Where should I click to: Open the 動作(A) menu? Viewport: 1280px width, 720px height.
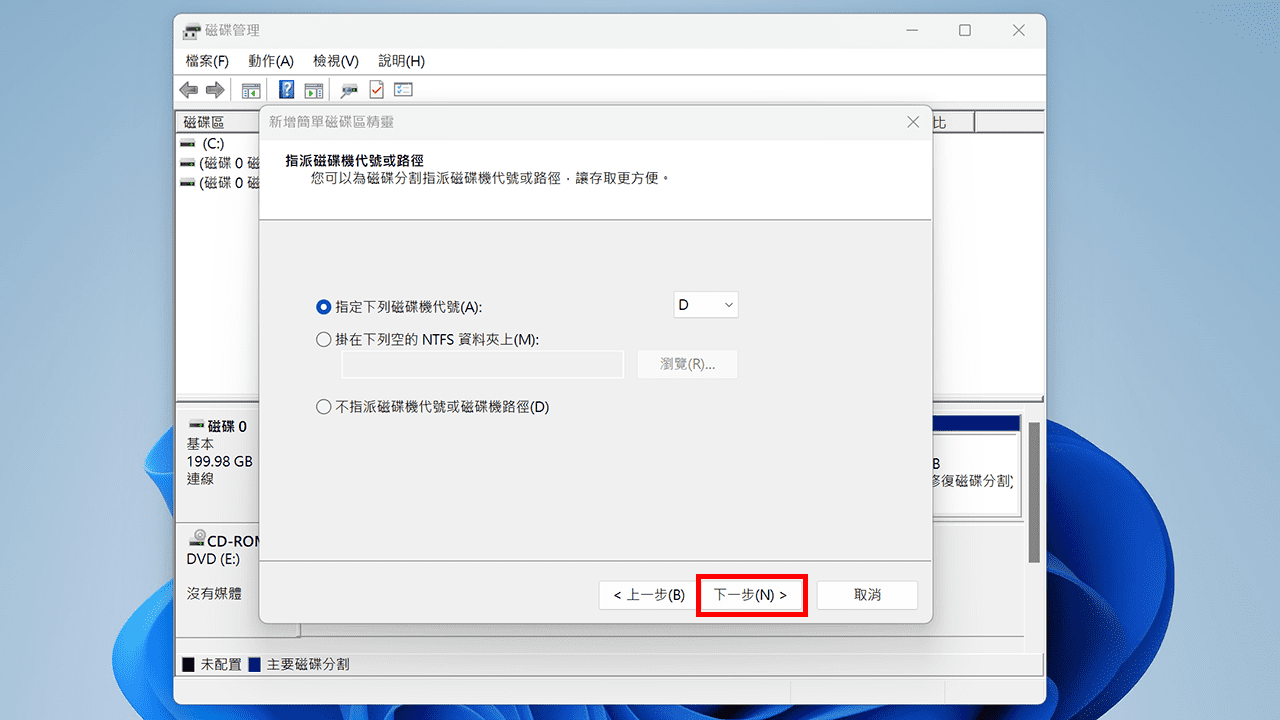pos(270,61)
